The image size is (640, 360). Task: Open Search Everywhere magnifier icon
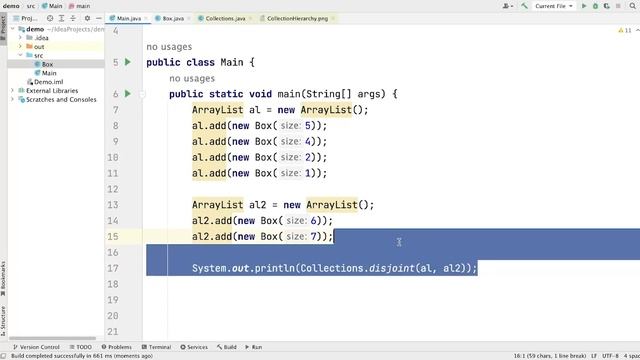(x=633, y=6)
